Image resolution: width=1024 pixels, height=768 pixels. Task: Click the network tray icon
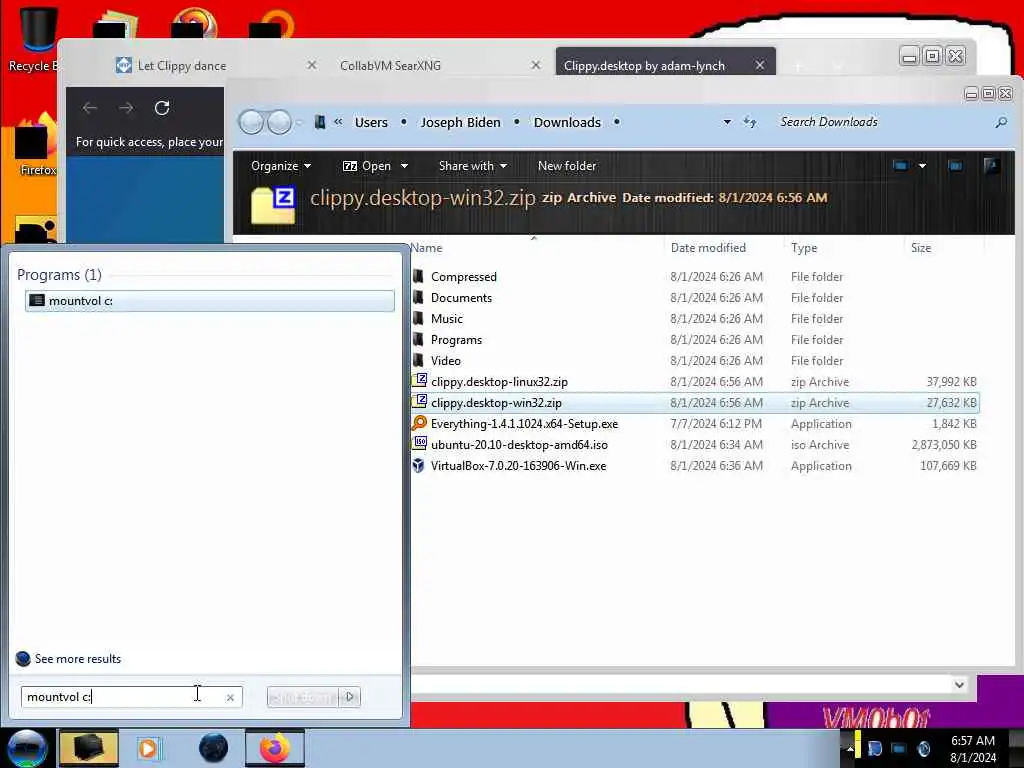(899, 749)
